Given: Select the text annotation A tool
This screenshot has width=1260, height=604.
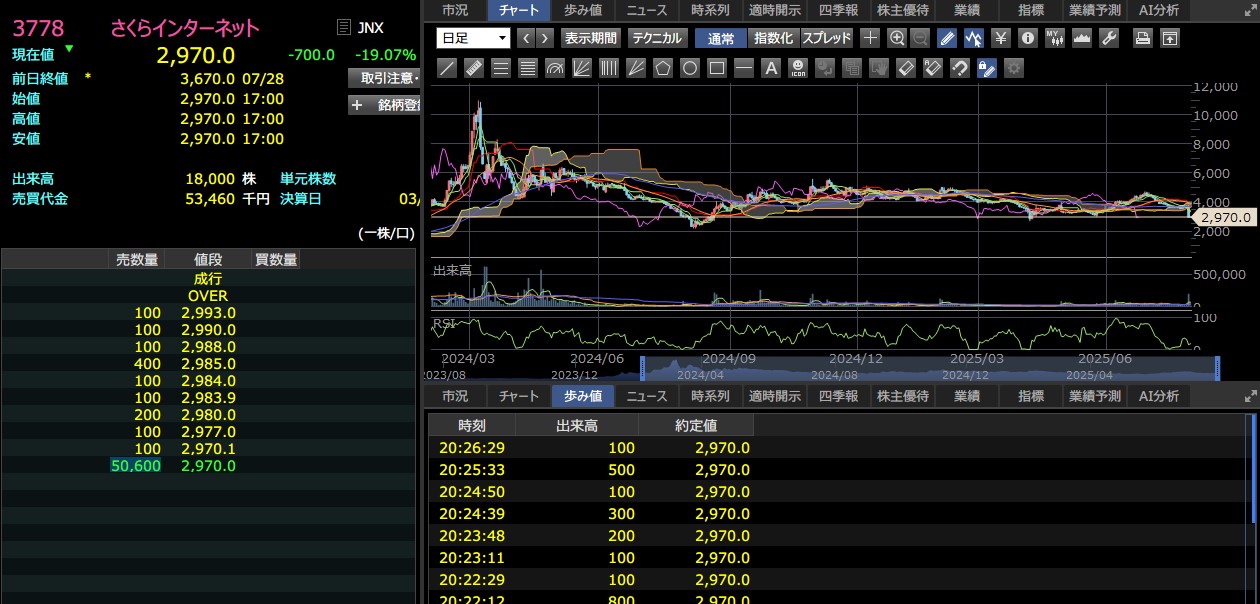Looking at the screenshot, I should 770,68.
